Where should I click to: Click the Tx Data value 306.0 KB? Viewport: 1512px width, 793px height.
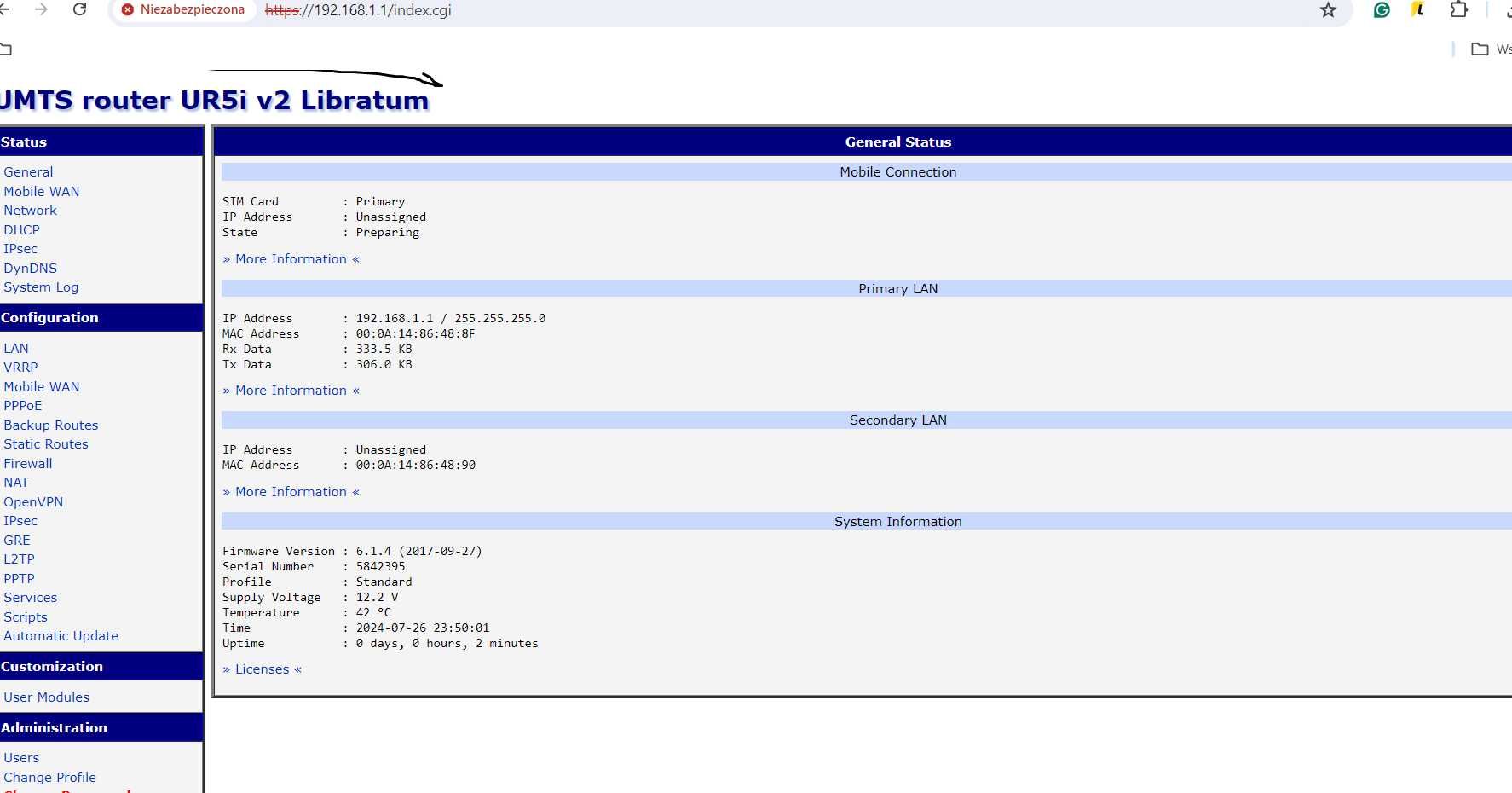[x=384, y=365]
